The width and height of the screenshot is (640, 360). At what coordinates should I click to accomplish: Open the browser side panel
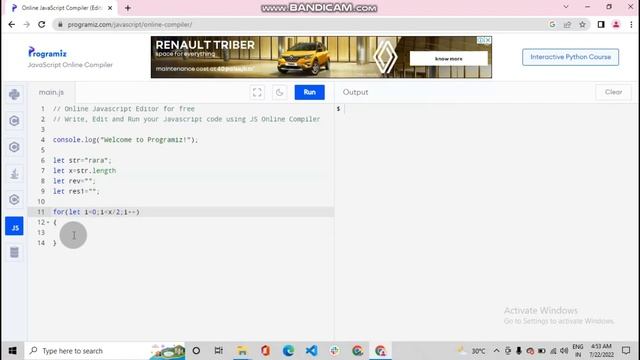click(x=601, y=24)
